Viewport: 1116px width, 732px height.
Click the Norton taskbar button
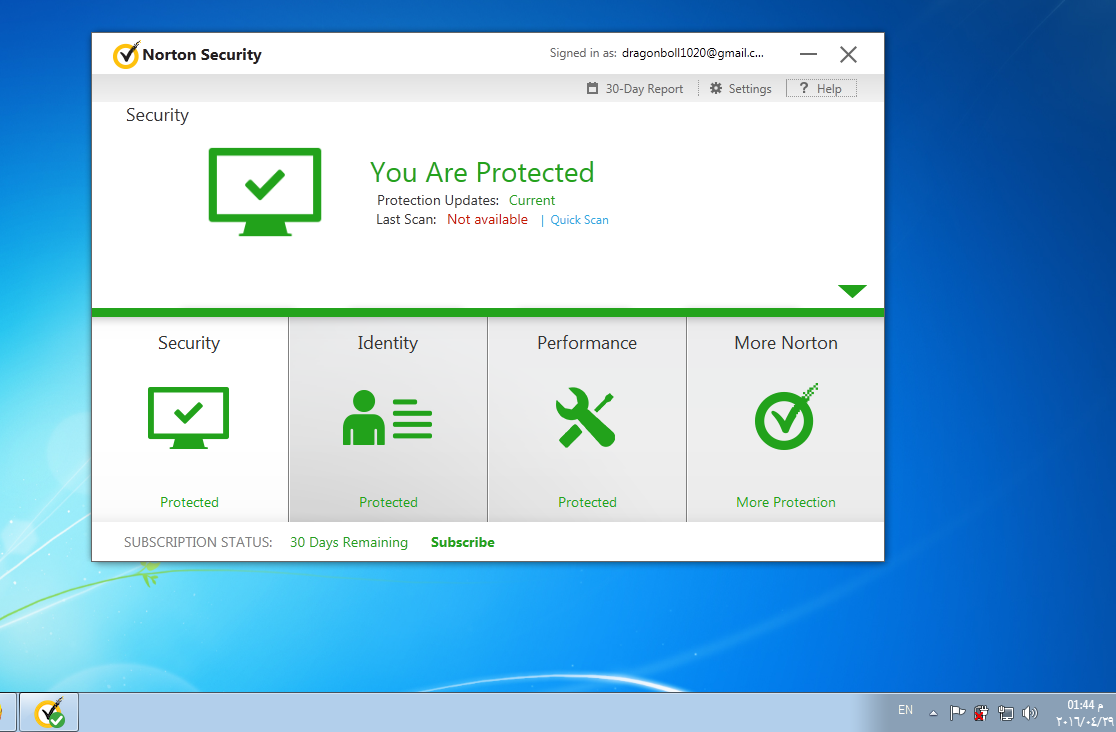point(49,712)
